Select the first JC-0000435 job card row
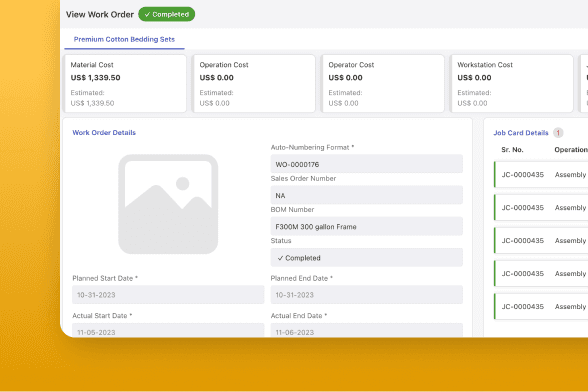588x392 pixels. (x=541, y=174)
